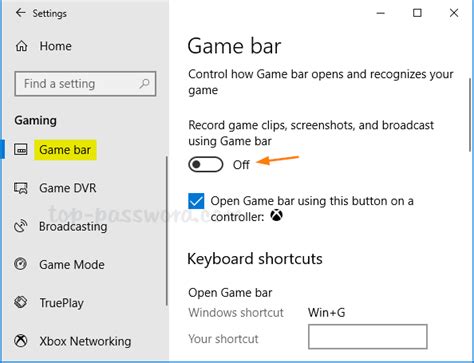
Task: Click the Xbox controller button icon
Action: (276, 216)
